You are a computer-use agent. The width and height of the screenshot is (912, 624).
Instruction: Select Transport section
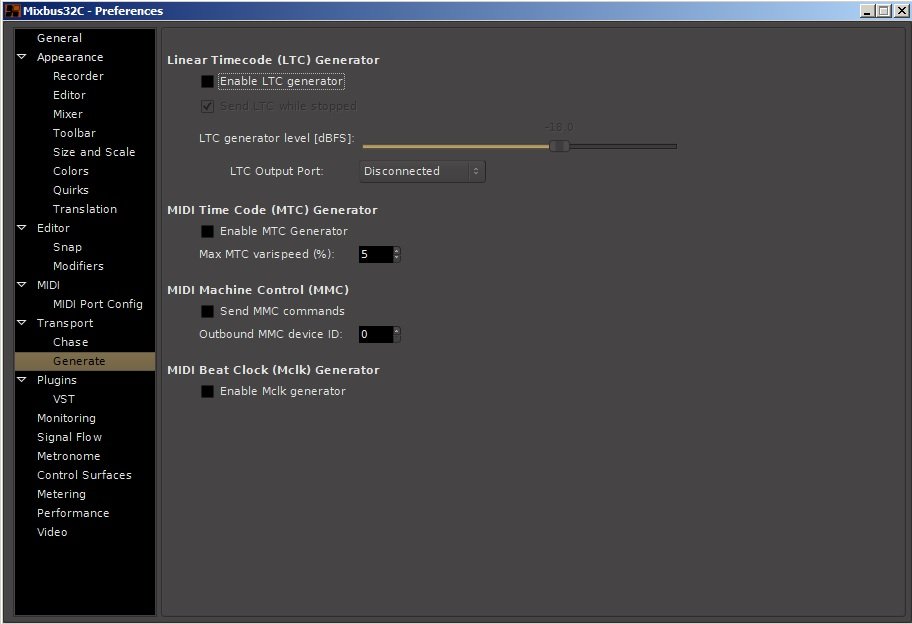tap(65, 323)
